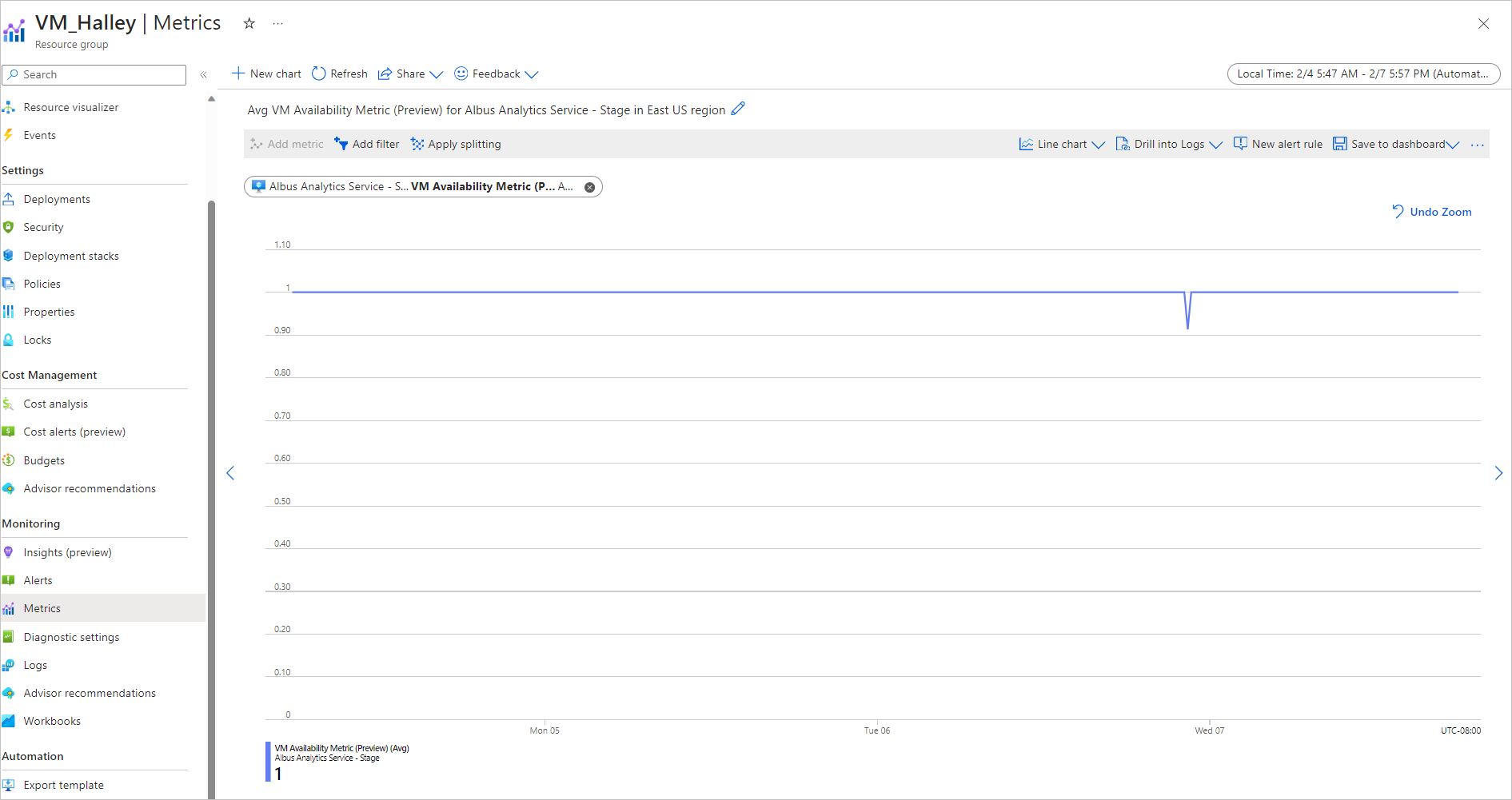
Task: Open Advisor recommendations under Cost Management
Action: pyautogui.click(x=90, y=488)
